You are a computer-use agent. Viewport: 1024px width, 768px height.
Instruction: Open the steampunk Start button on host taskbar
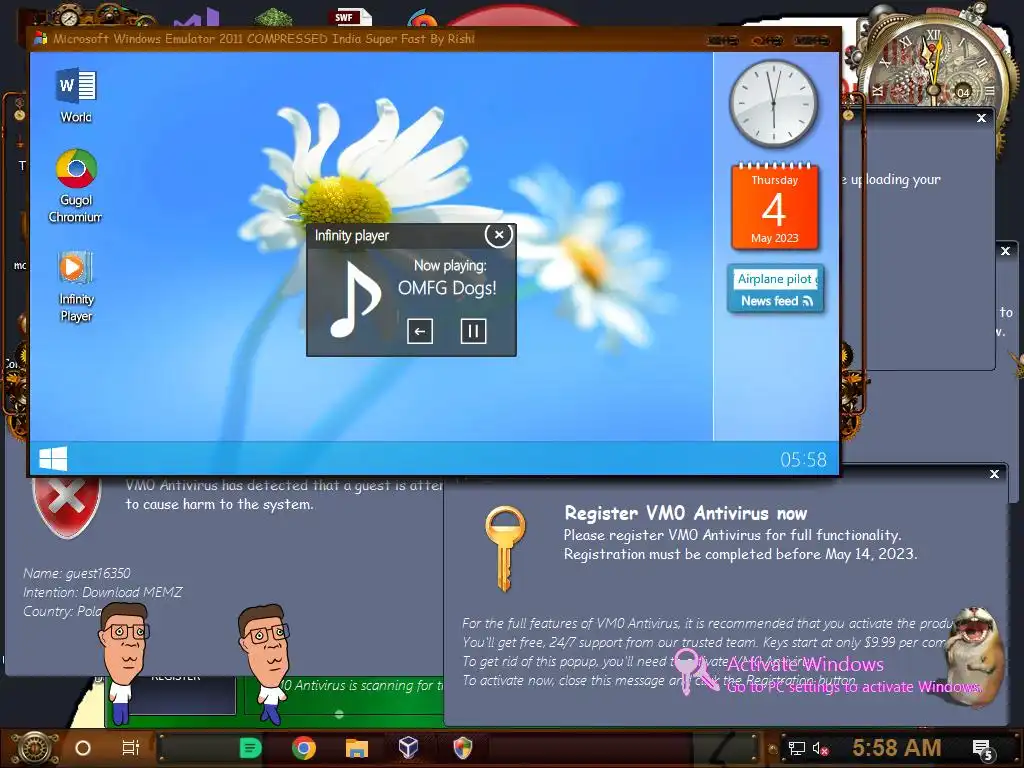click(x=34, y=748)
